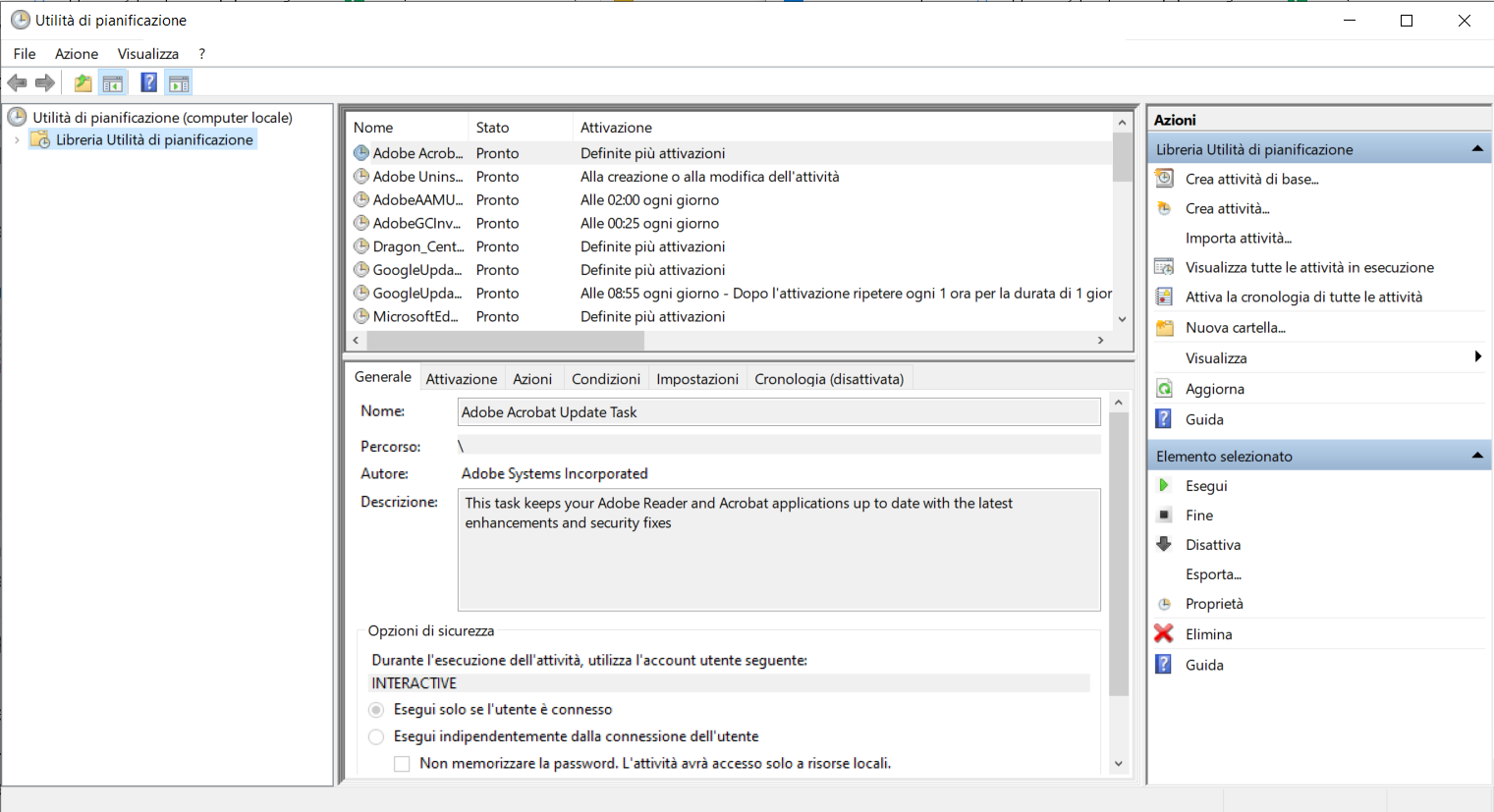
Task: Click the Back arrow toolbar icon
Action: (x=17, y=83)
